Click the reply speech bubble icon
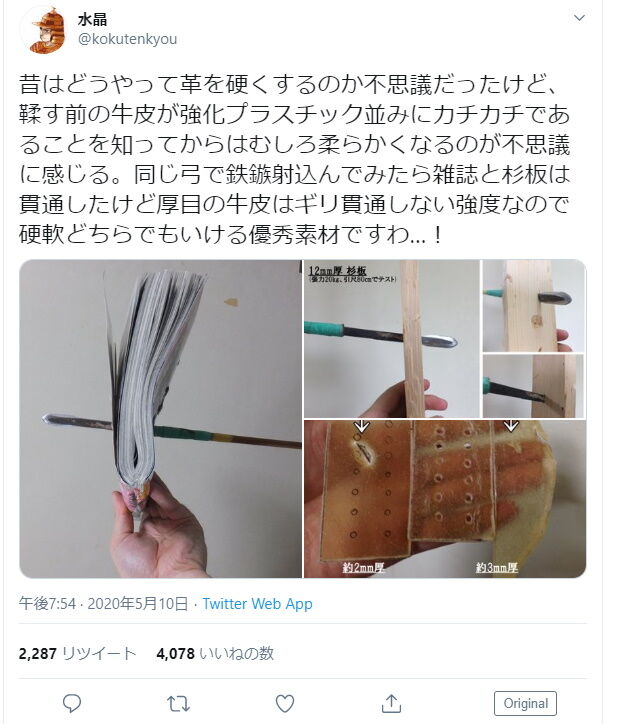 (x=72, y=704)
